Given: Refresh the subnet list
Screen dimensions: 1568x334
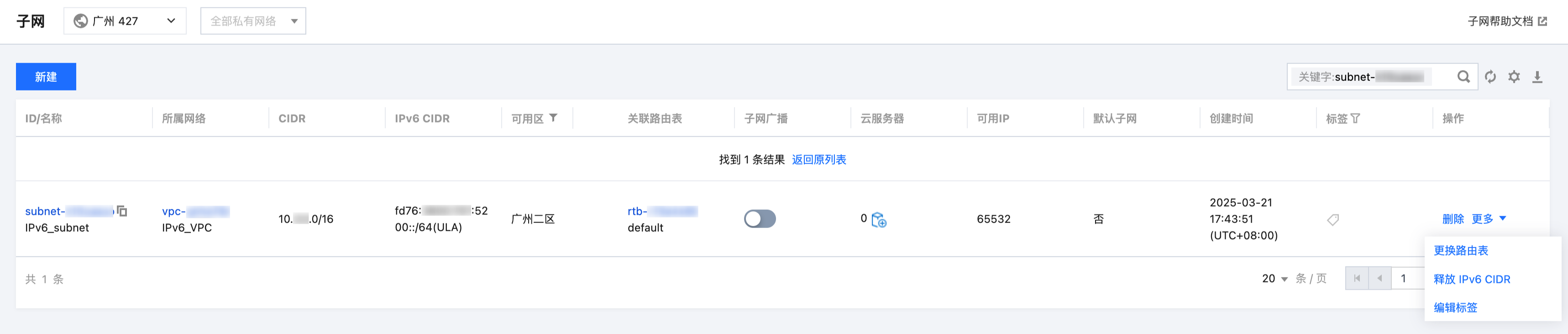Looking at the screenshot, I should 1490,77.
